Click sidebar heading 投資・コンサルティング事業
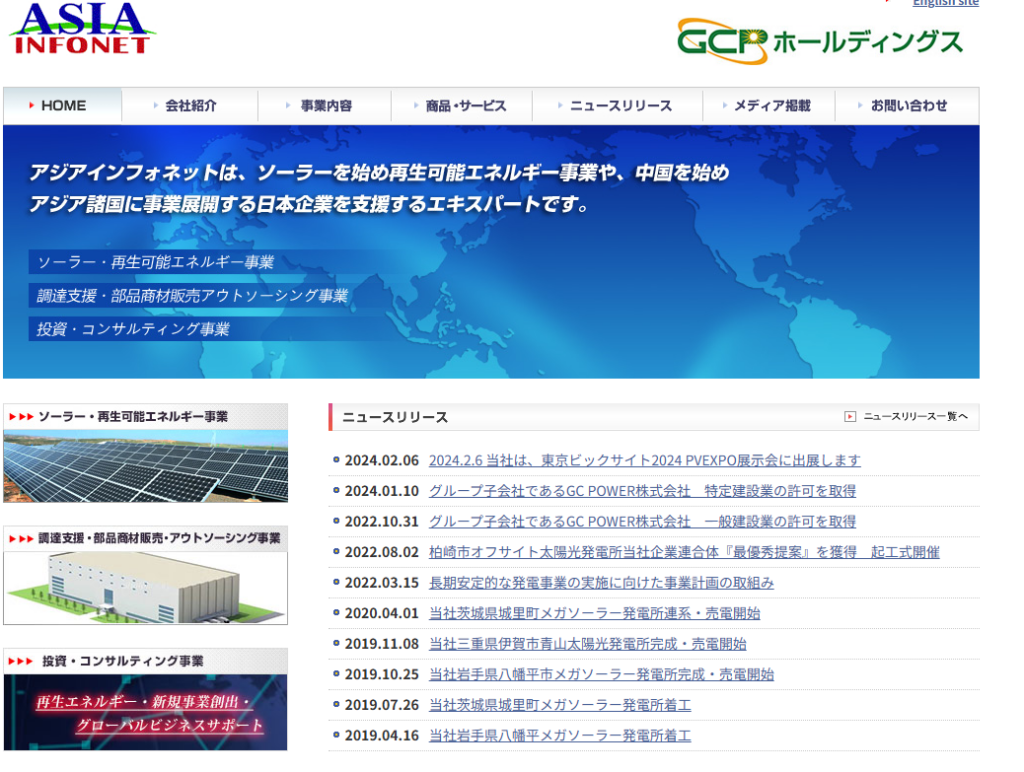Screen dimensions: 1024x772 [122, 661]
